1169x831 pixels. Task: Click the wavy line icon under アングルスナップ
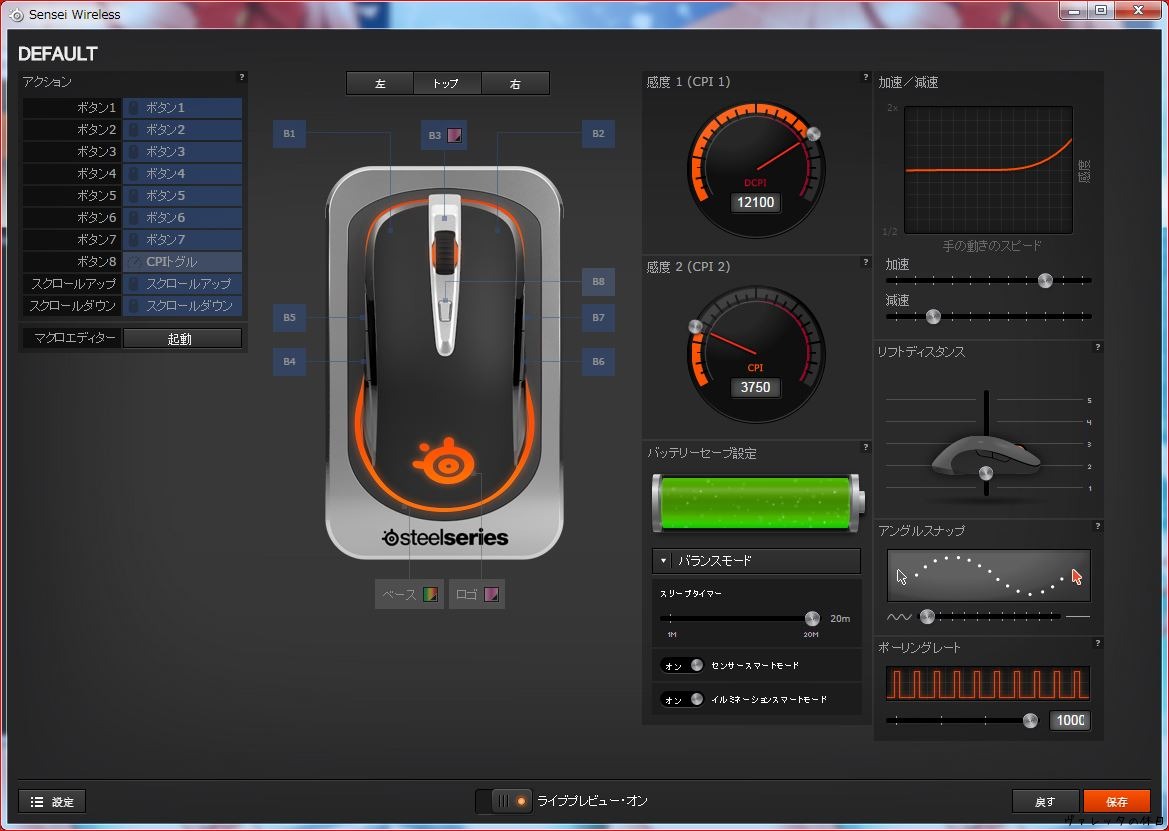click(x=899, y=617)
